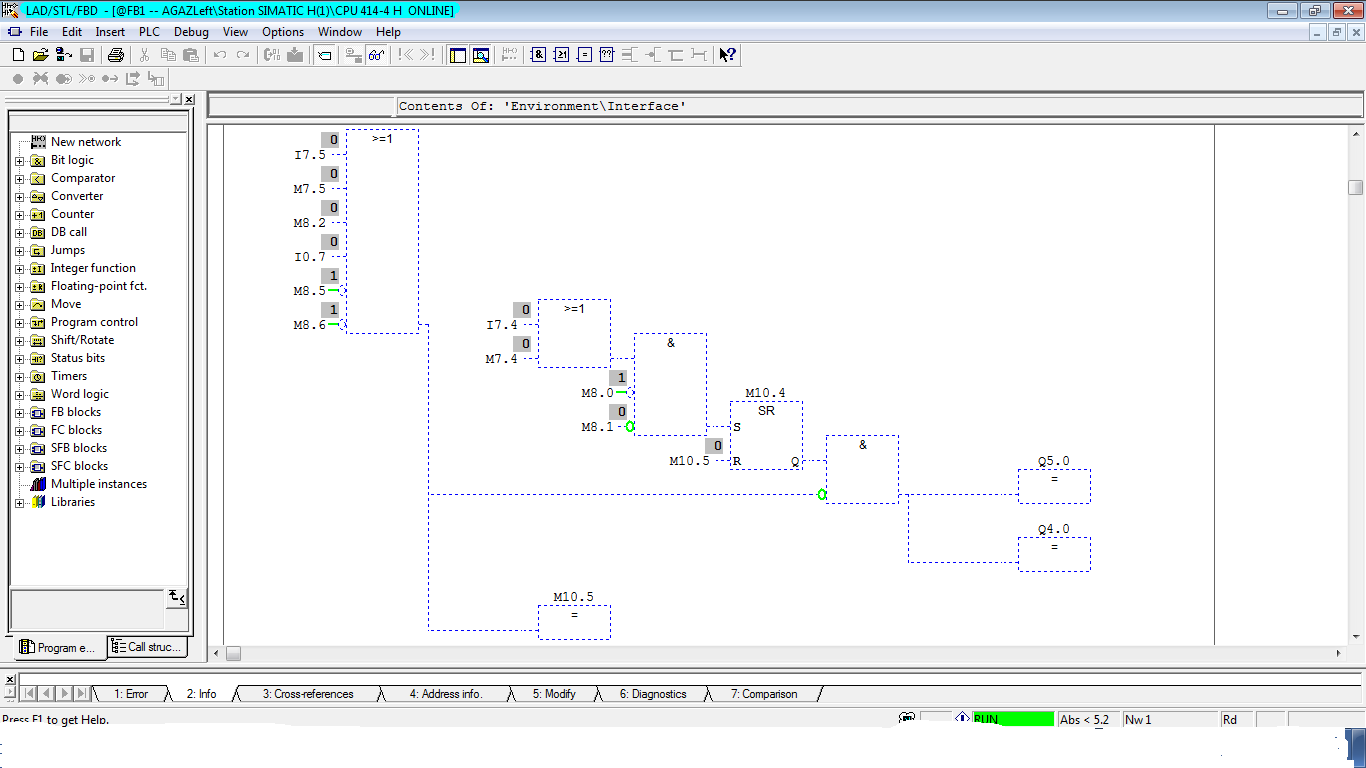This screenshot has height=768, width=1366.
Task: Select New network in the element tree
Action: (x=86, y=142)
